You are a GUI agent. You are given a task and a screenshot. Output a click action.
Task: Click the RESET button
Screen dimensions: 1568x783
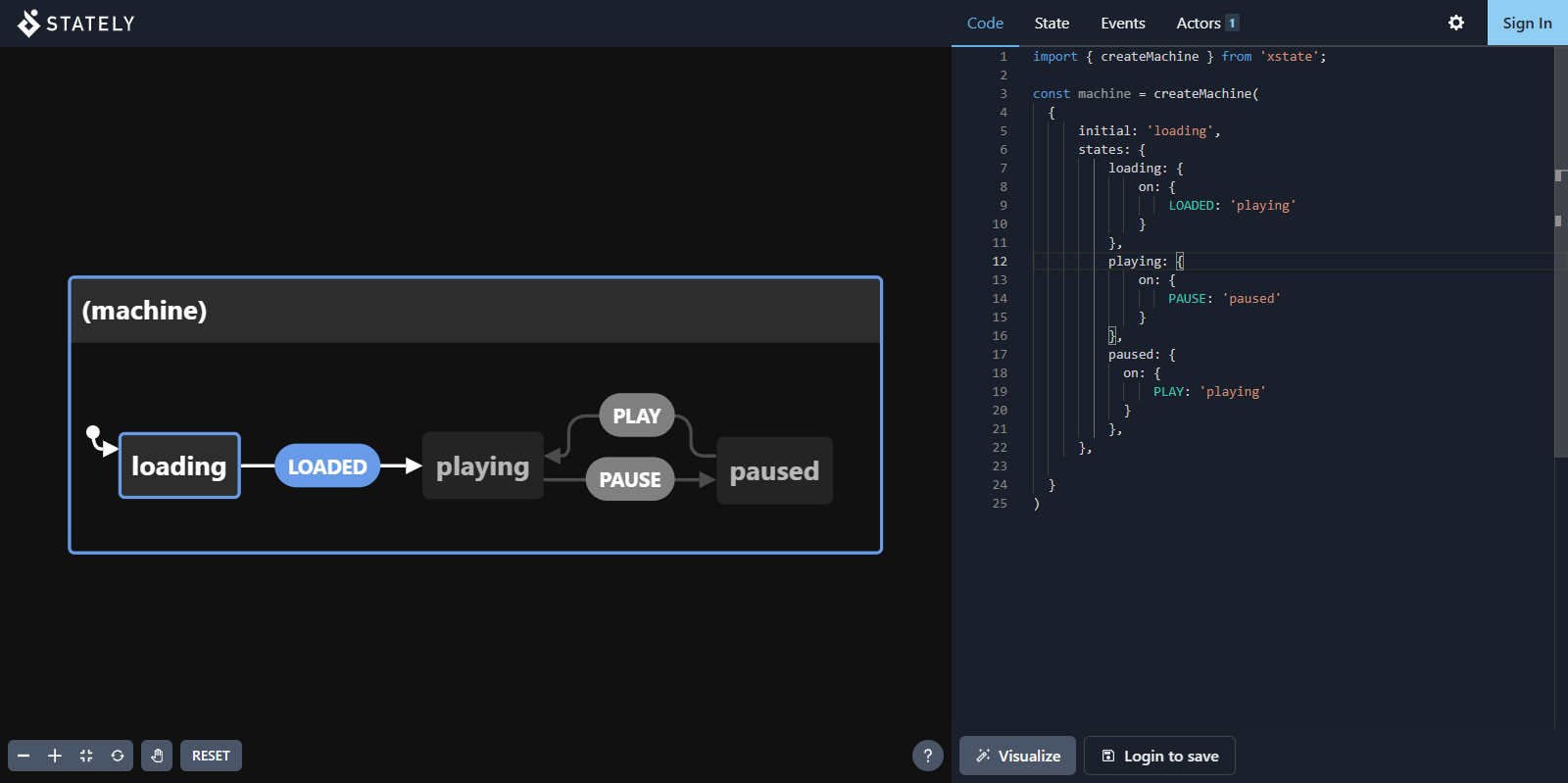tap(211, 756)
